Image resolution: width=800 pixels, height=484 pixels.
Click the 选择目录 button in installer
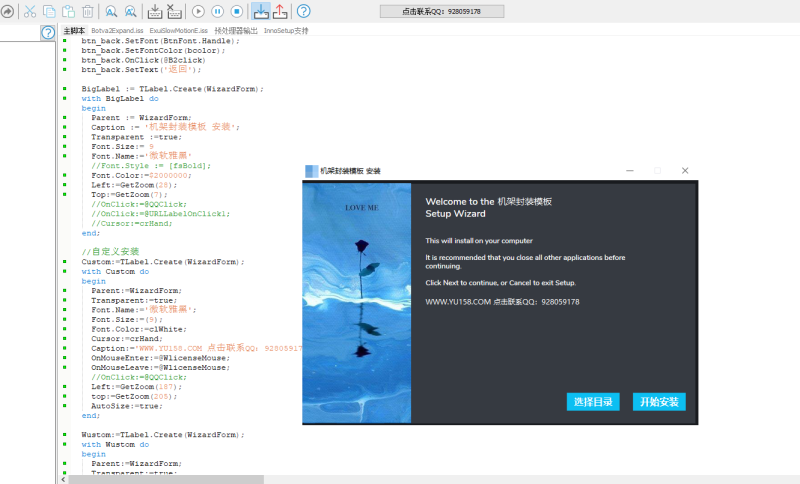click(x=593, y=402)
